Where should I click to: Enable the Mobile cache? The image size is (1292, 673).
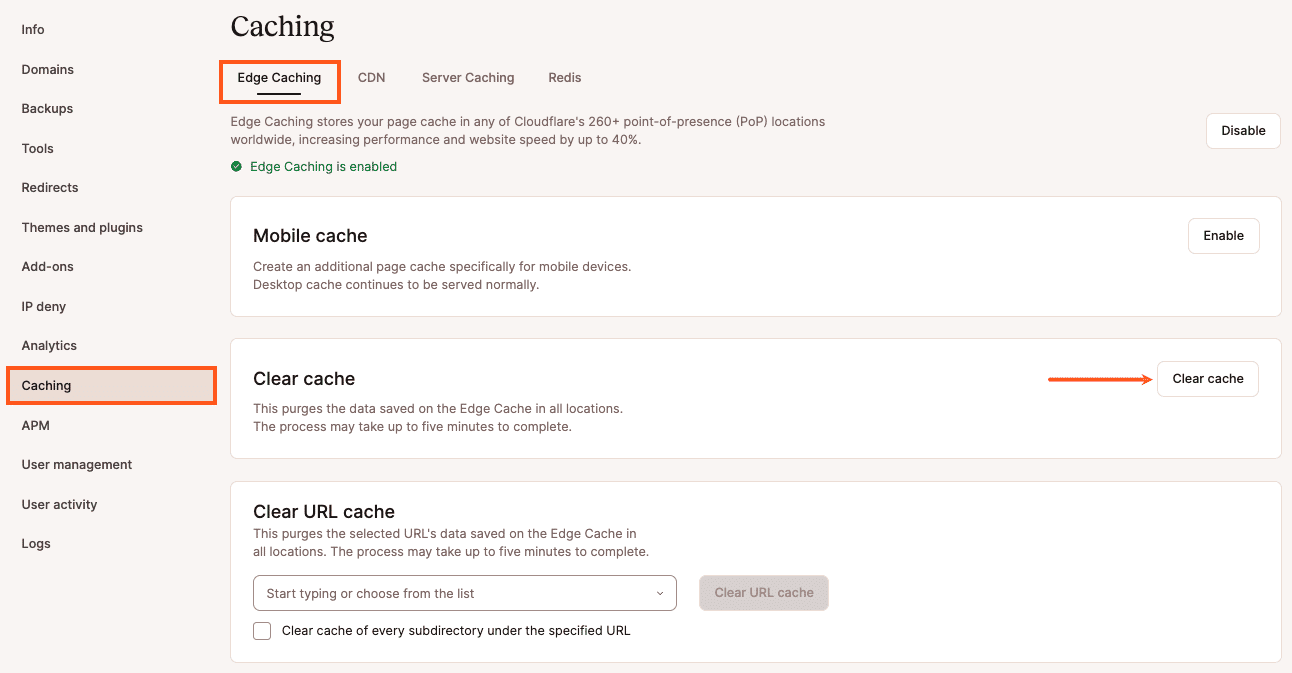coord(1223,236)
